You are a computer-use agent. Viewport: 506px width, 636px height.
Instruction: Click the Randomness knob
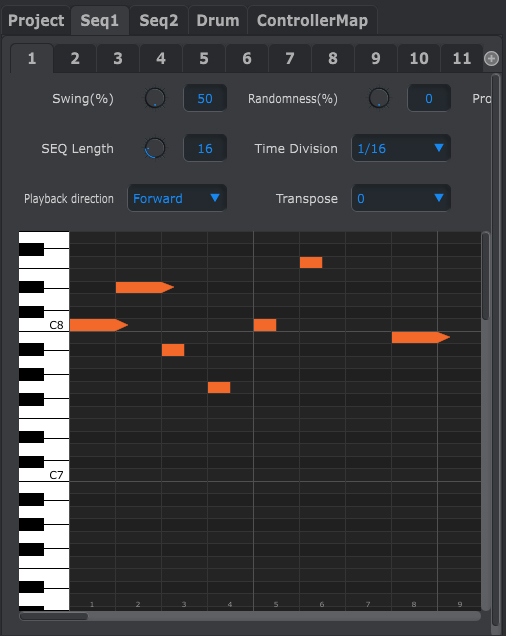379,98
